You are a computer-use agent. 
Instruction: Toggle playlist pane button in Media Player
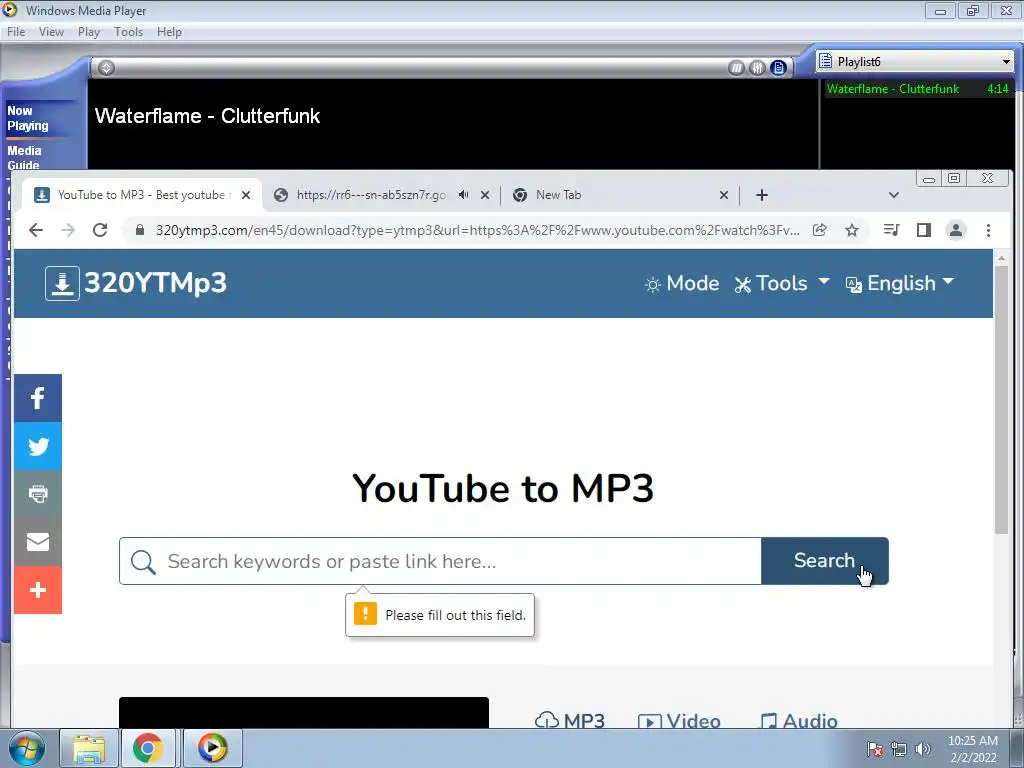tap(778, 67)
